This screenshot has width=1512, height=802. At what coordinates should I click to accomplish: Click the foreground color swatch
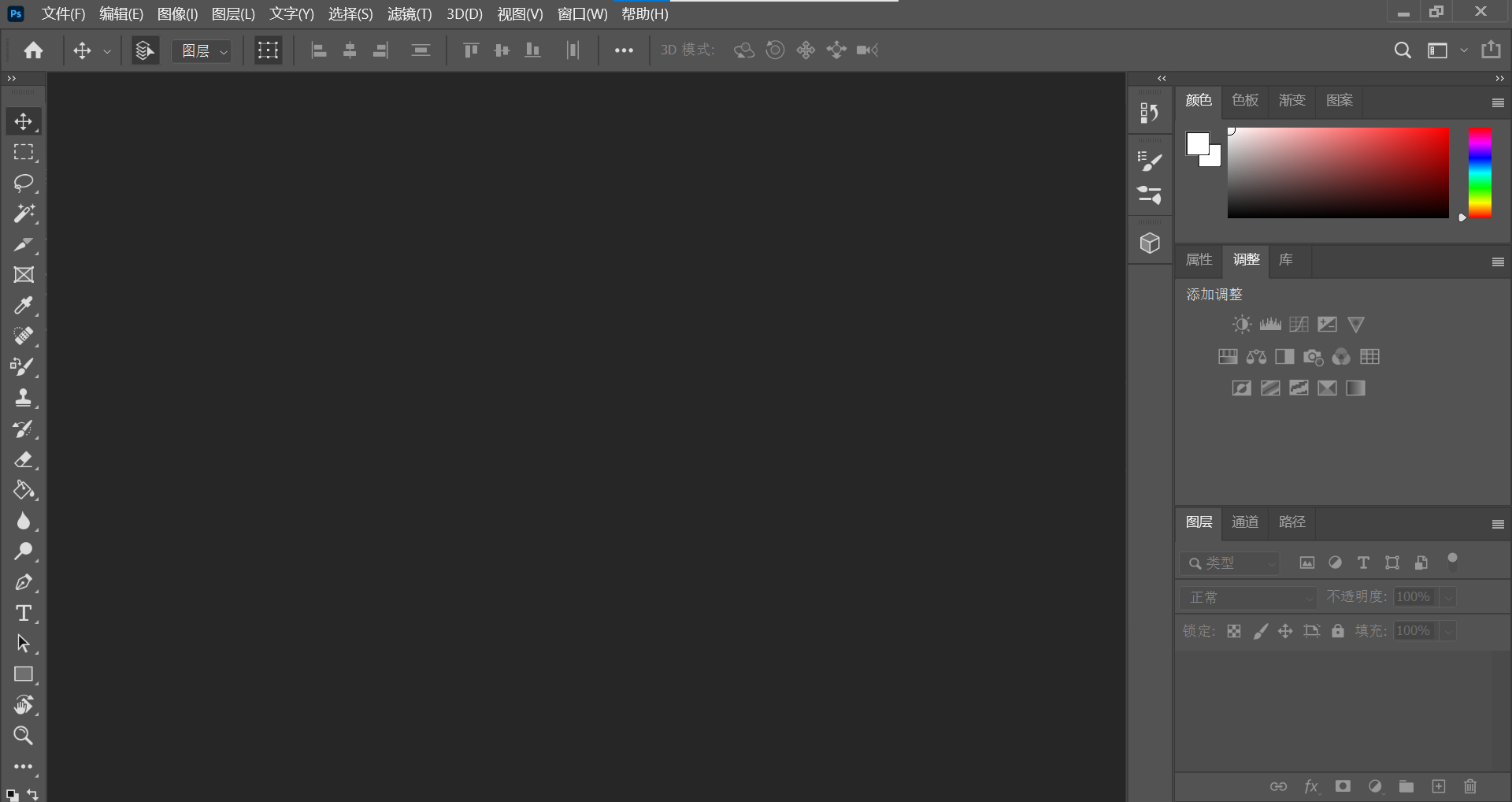[1198, 143]
